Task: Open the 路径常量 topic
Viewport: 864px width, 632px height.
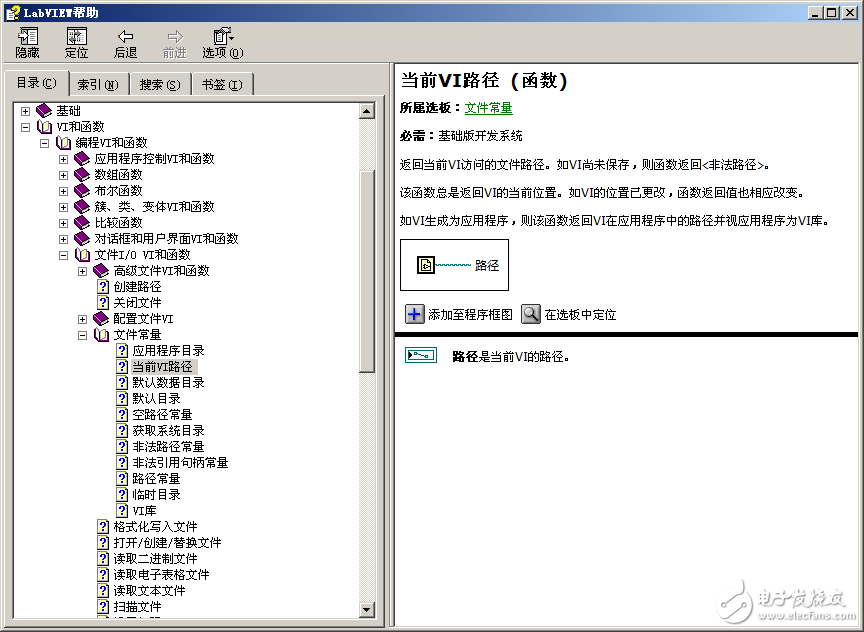Action: pos(156,478)
